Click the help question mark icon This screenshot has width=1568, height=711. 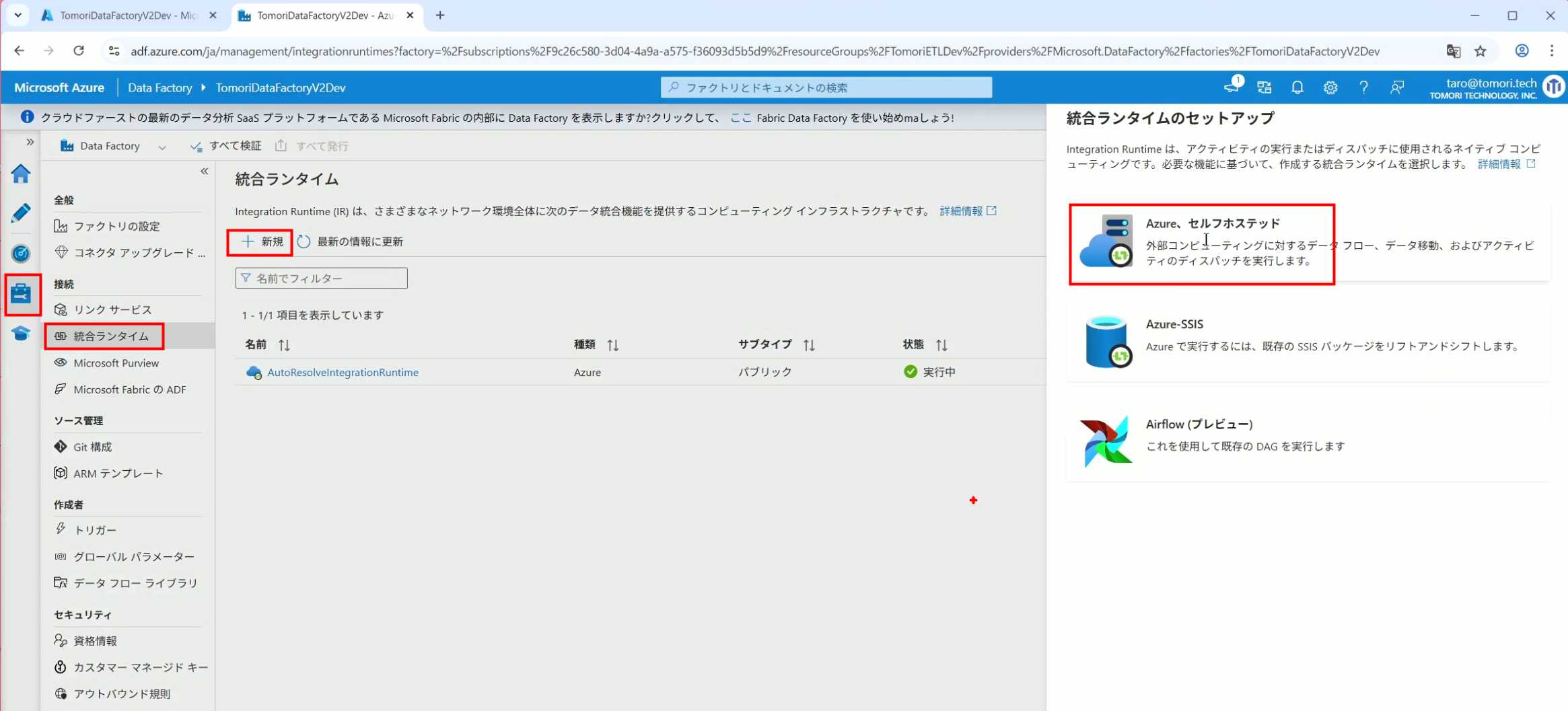point(1363,87)
